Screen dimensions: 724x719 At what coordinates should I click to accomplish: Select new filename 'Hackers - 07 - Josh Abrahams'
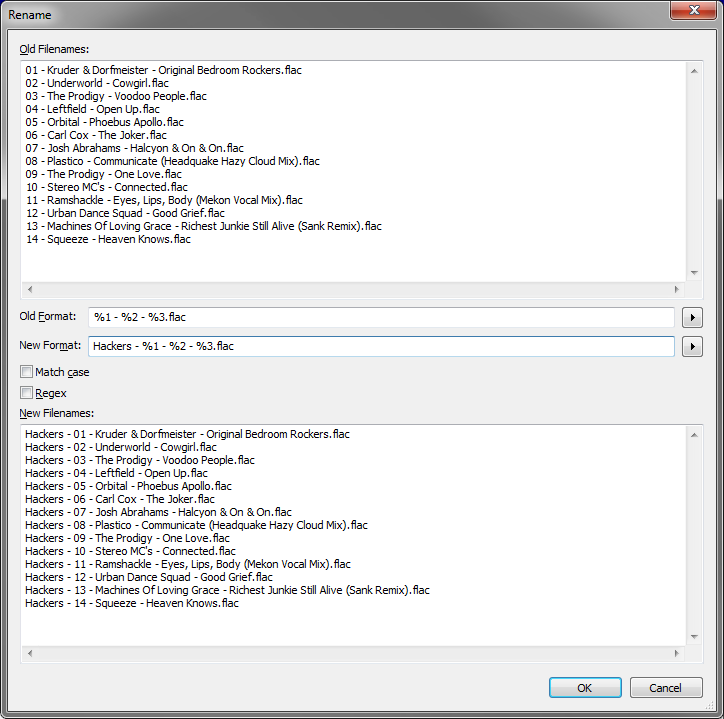point(158,512)
